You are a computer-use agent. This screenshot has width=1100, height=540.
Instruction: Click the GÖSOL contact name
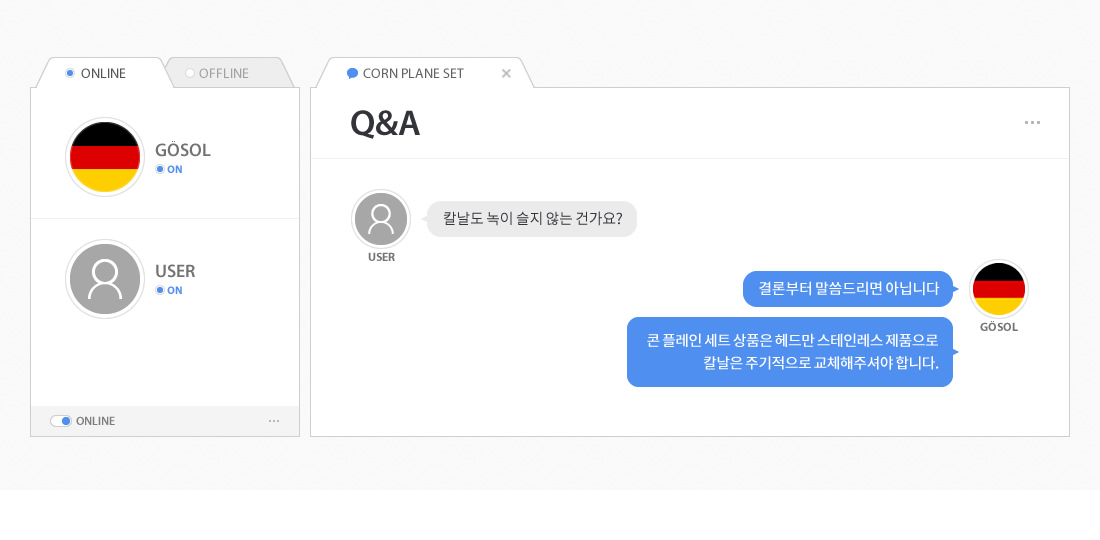(183, 150)
